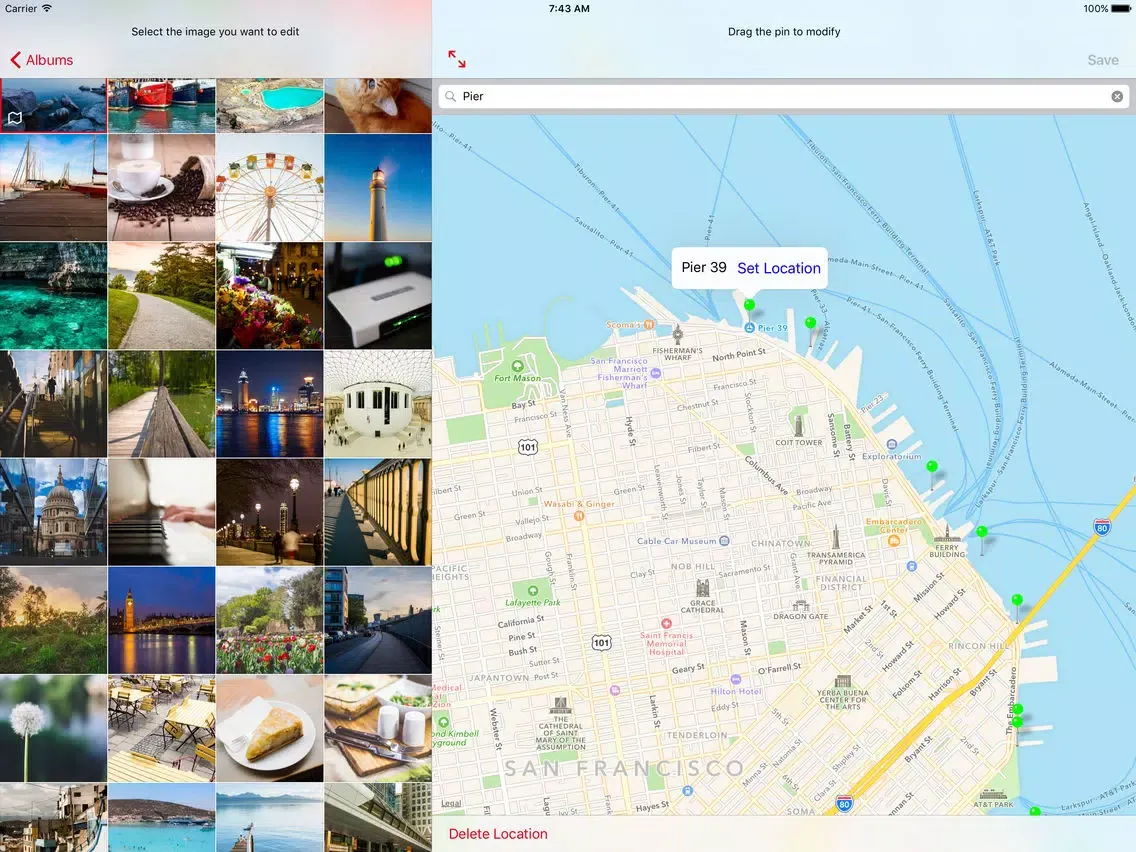
Task: Select the city skyline at night photo
Action: click(x=270, y=404)
